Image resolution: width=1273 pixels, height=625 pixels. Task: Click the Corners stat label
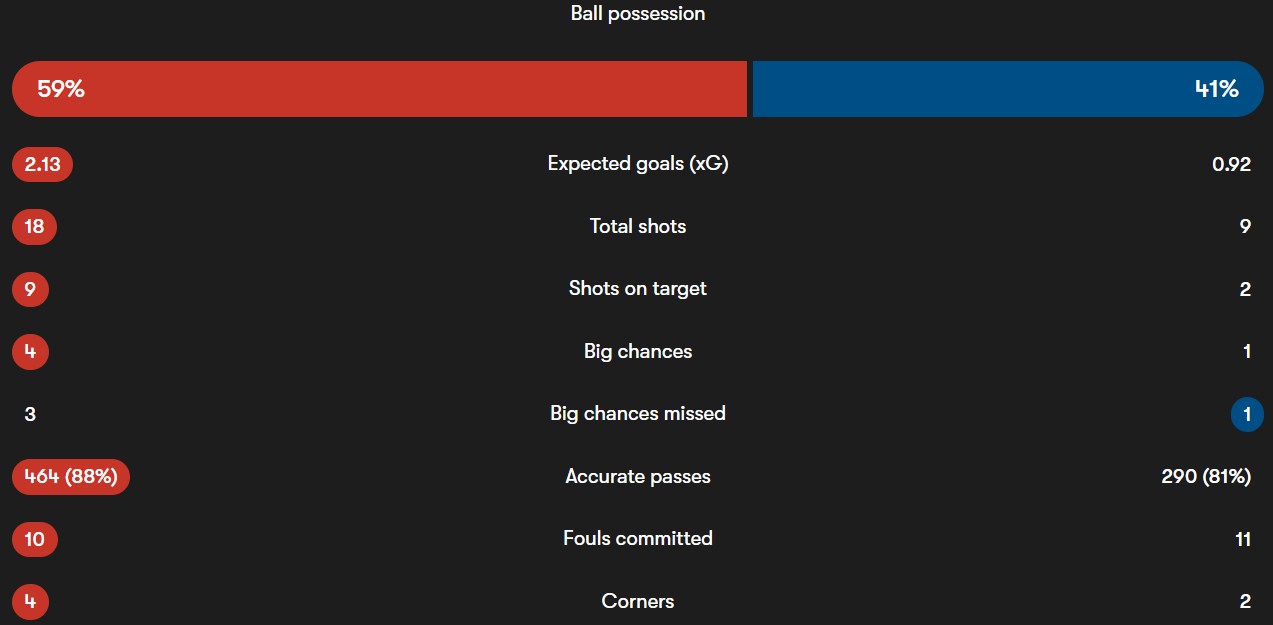point(638,601)
